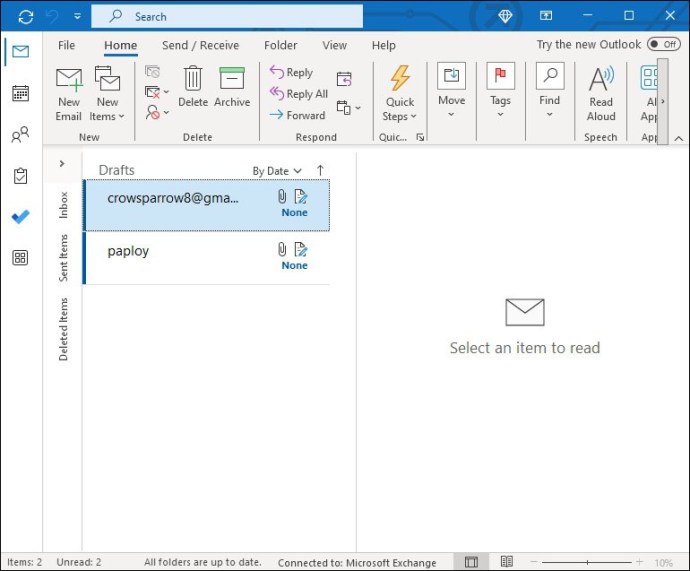Image resolution: width=690 pixels, height=571 pixels.
Task: Click None category on paploy draft
Action: 294,265
